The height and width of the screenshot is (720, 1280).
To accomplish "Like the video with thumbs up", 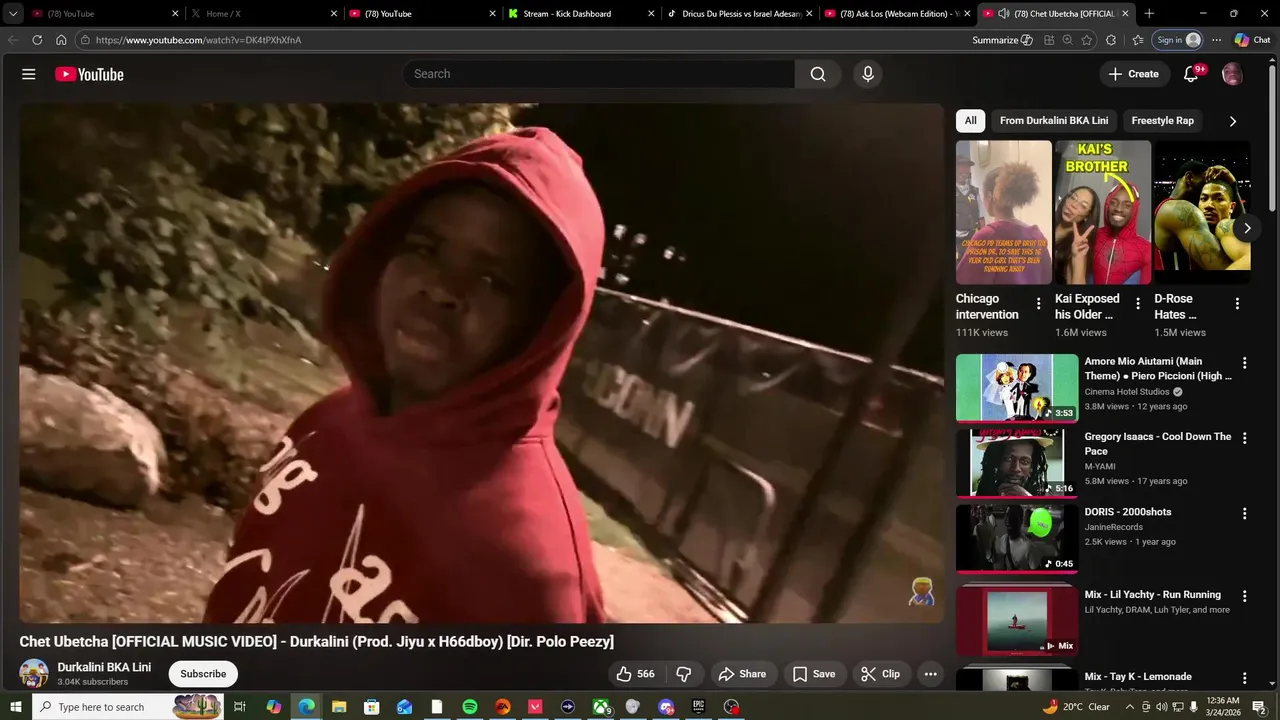I will coord(635,674).
